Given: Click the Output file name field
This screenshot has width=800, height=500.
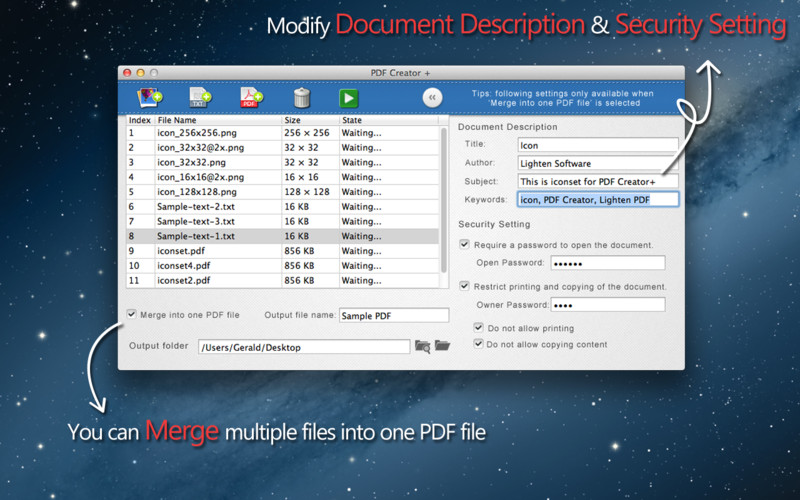Looking at the screenshot, I should click(394, 315).
